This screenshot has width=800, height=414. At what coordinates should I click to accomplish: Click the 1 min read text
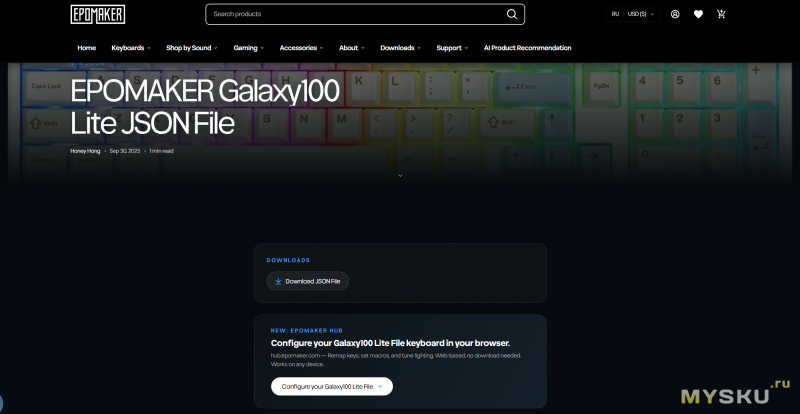tap(161, 151)
